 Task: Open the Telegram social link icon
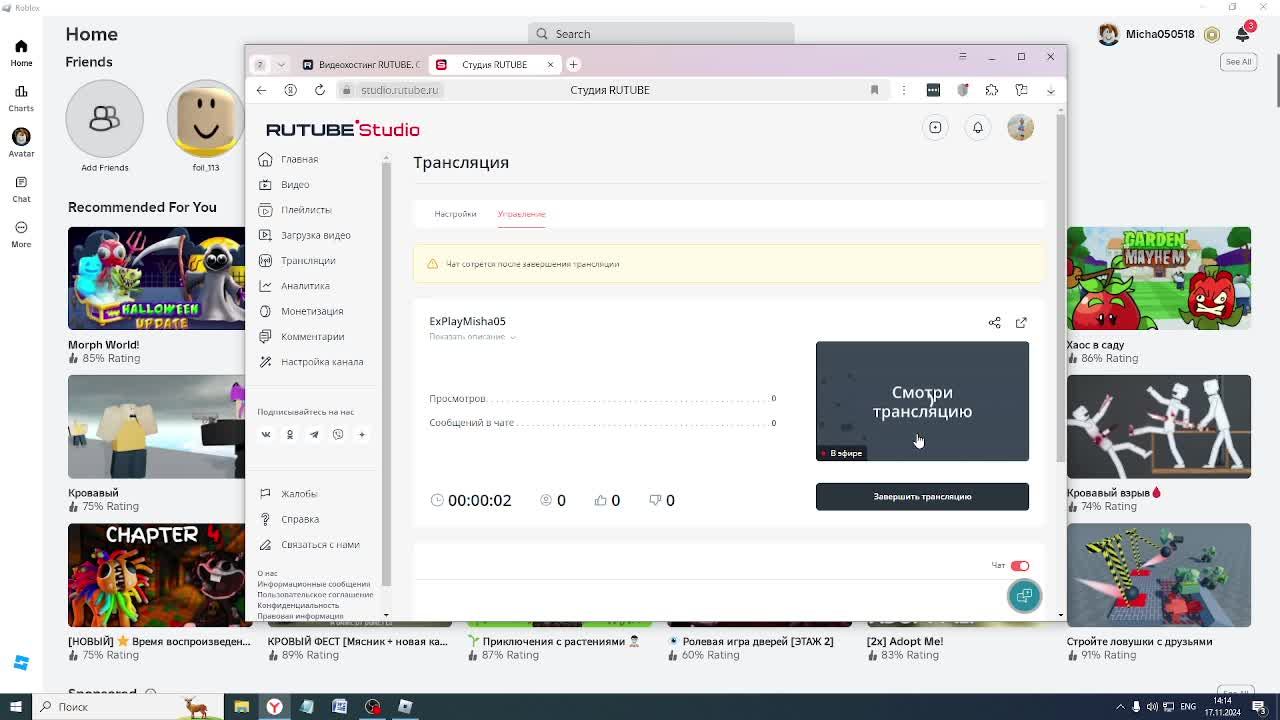tap(314, 434)
